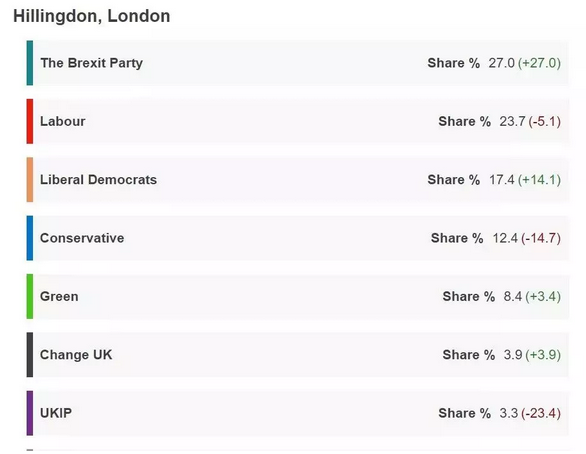Click the purple UKIP color bar
This screenshot has width=586, height=454.
click(x=30, y=413)
